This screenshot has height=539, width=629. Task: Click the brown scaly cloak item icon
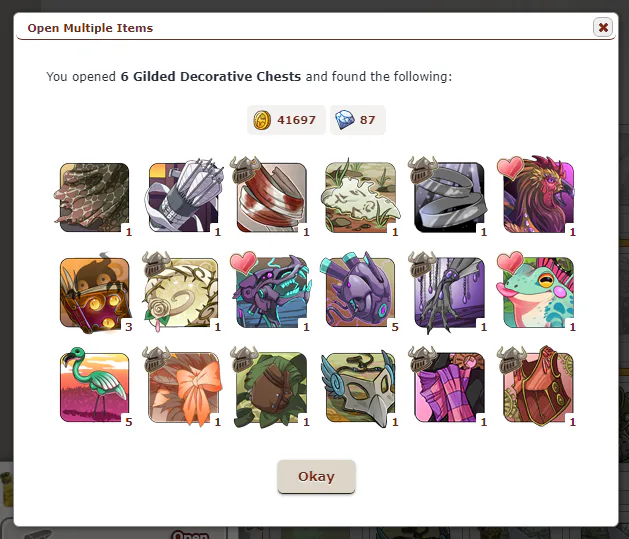[94, 197]
